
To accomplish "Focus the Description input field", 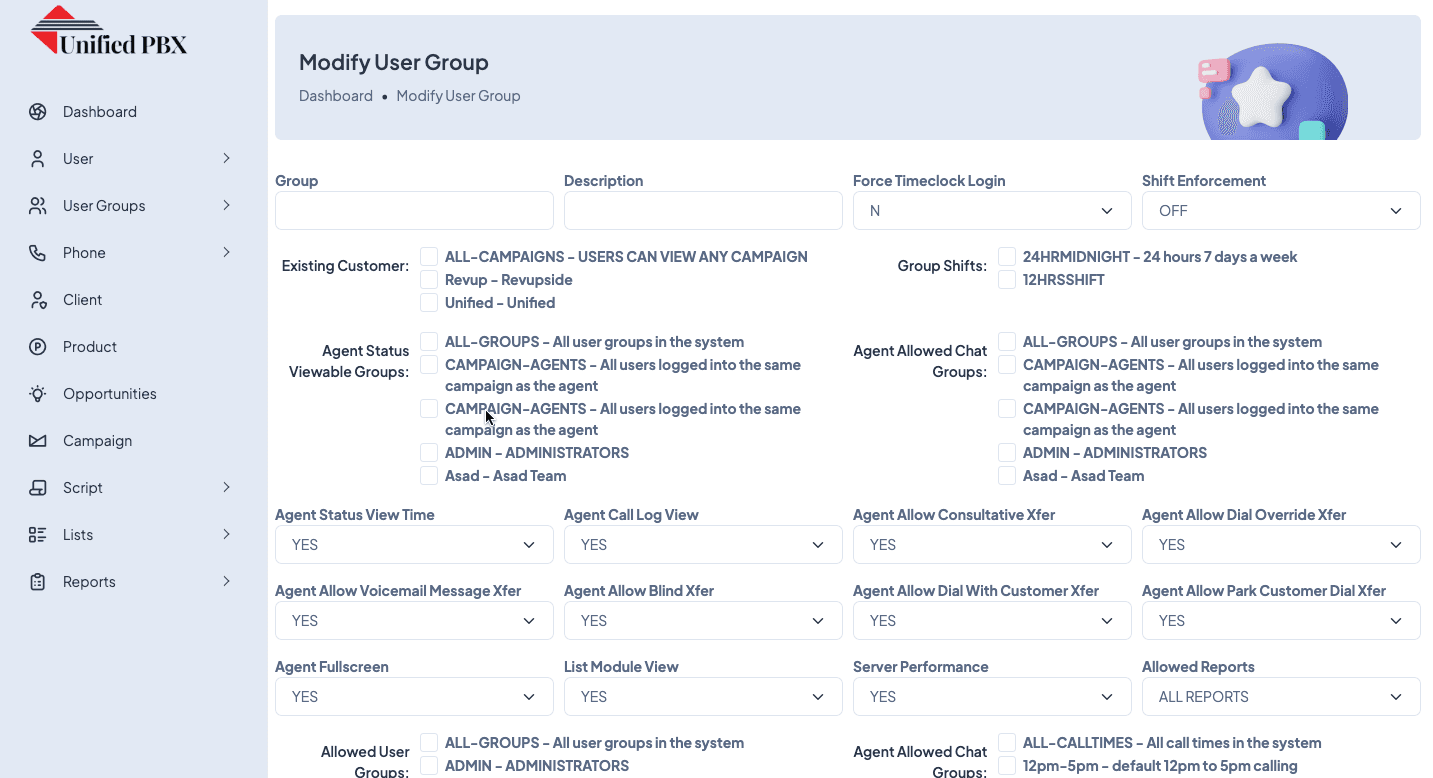I will [x=702, y=211].
